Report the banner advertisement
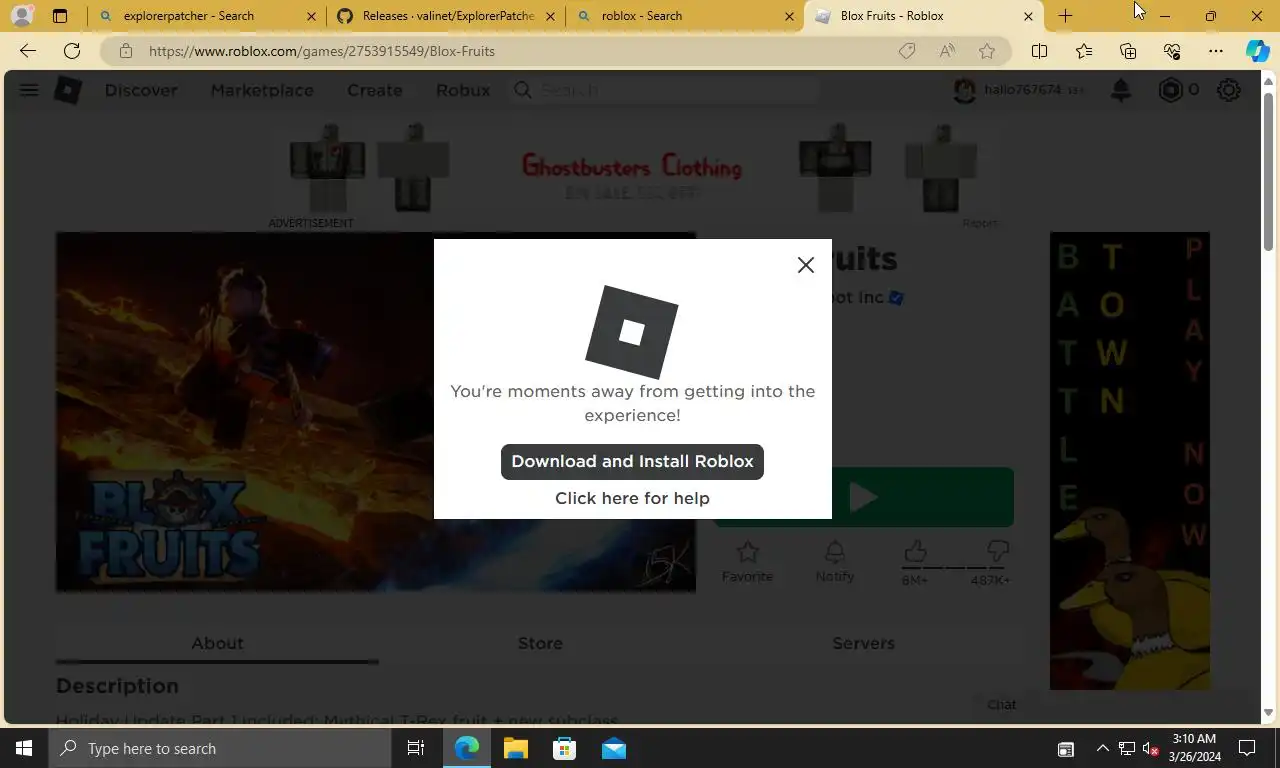This screenshot has width=1280, height=768. (x=980, y=223)
